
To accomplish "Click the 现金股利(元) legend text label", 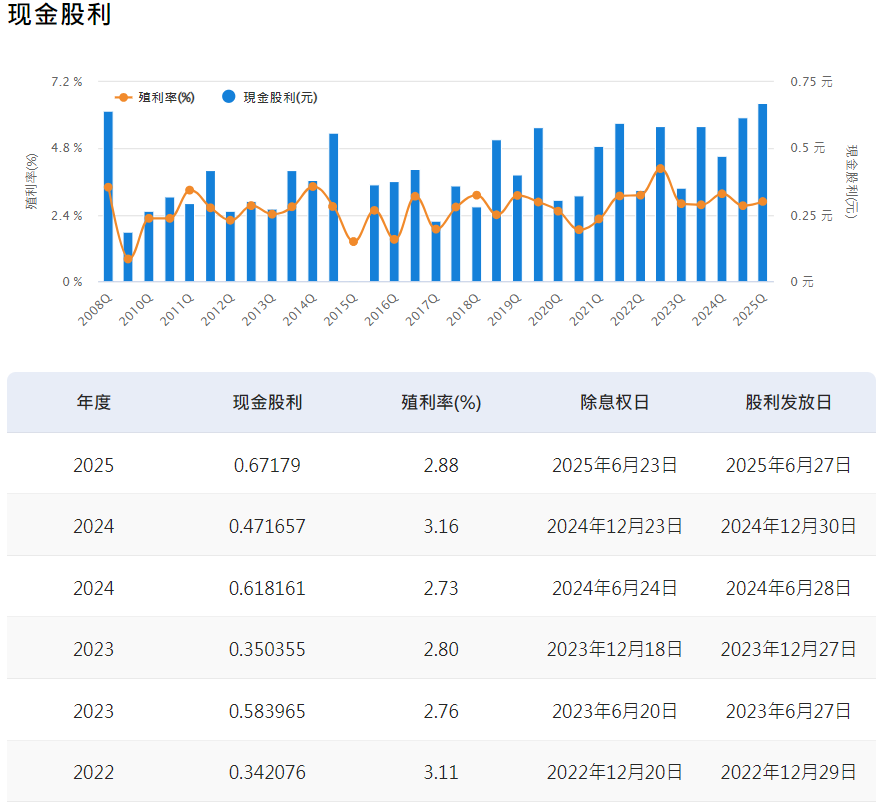I will 280,97.
